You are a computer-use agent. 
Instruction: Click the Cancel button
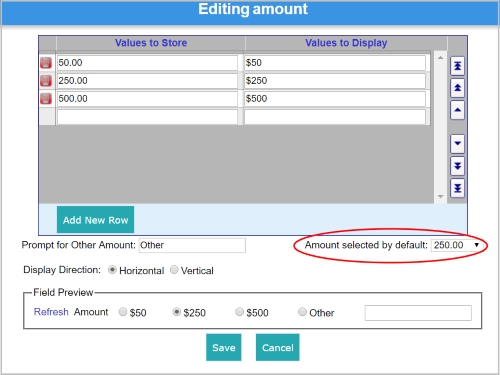pyautogui.click(x=278, y=347)
